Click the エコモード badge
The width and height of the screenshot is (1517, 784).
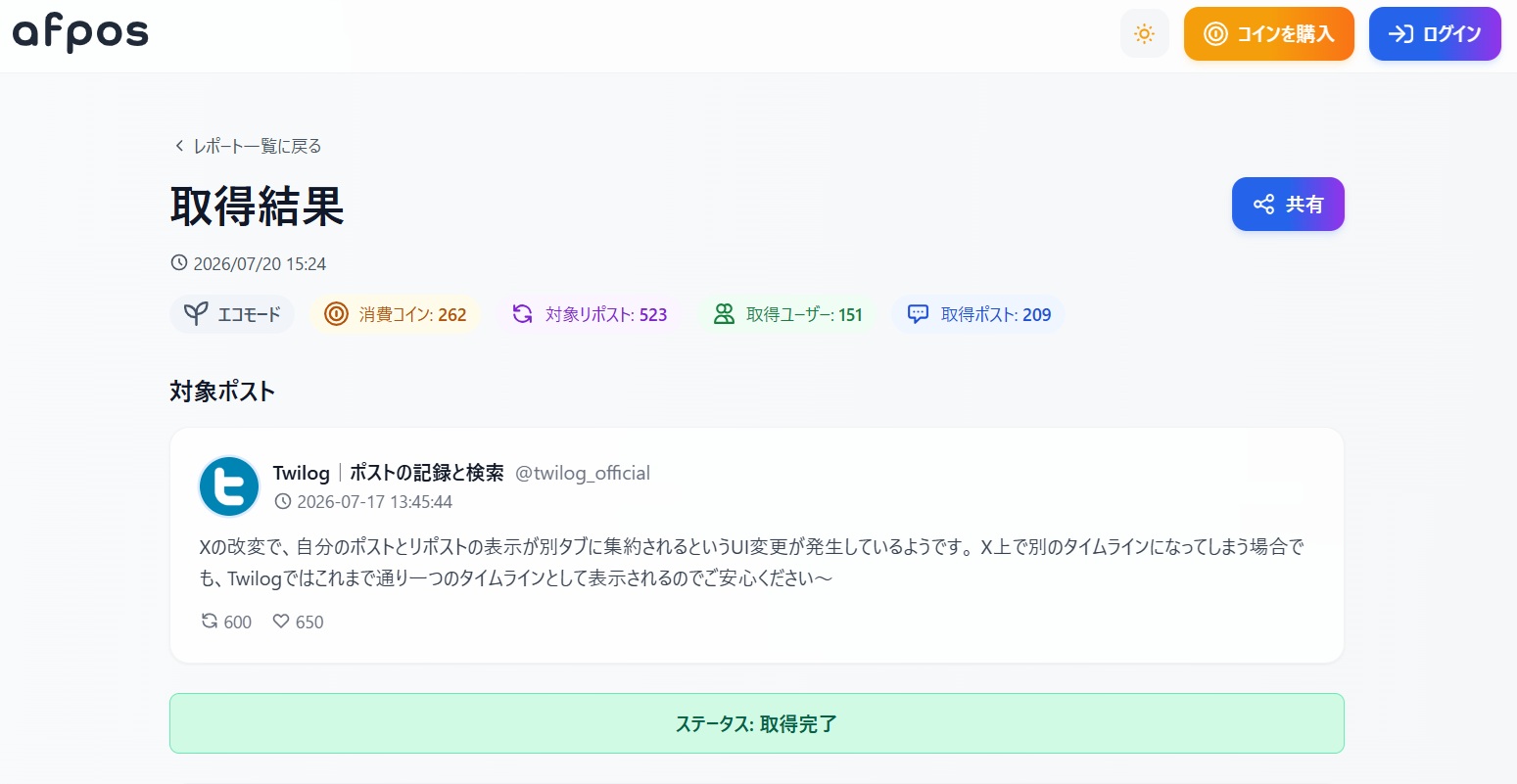232,314
